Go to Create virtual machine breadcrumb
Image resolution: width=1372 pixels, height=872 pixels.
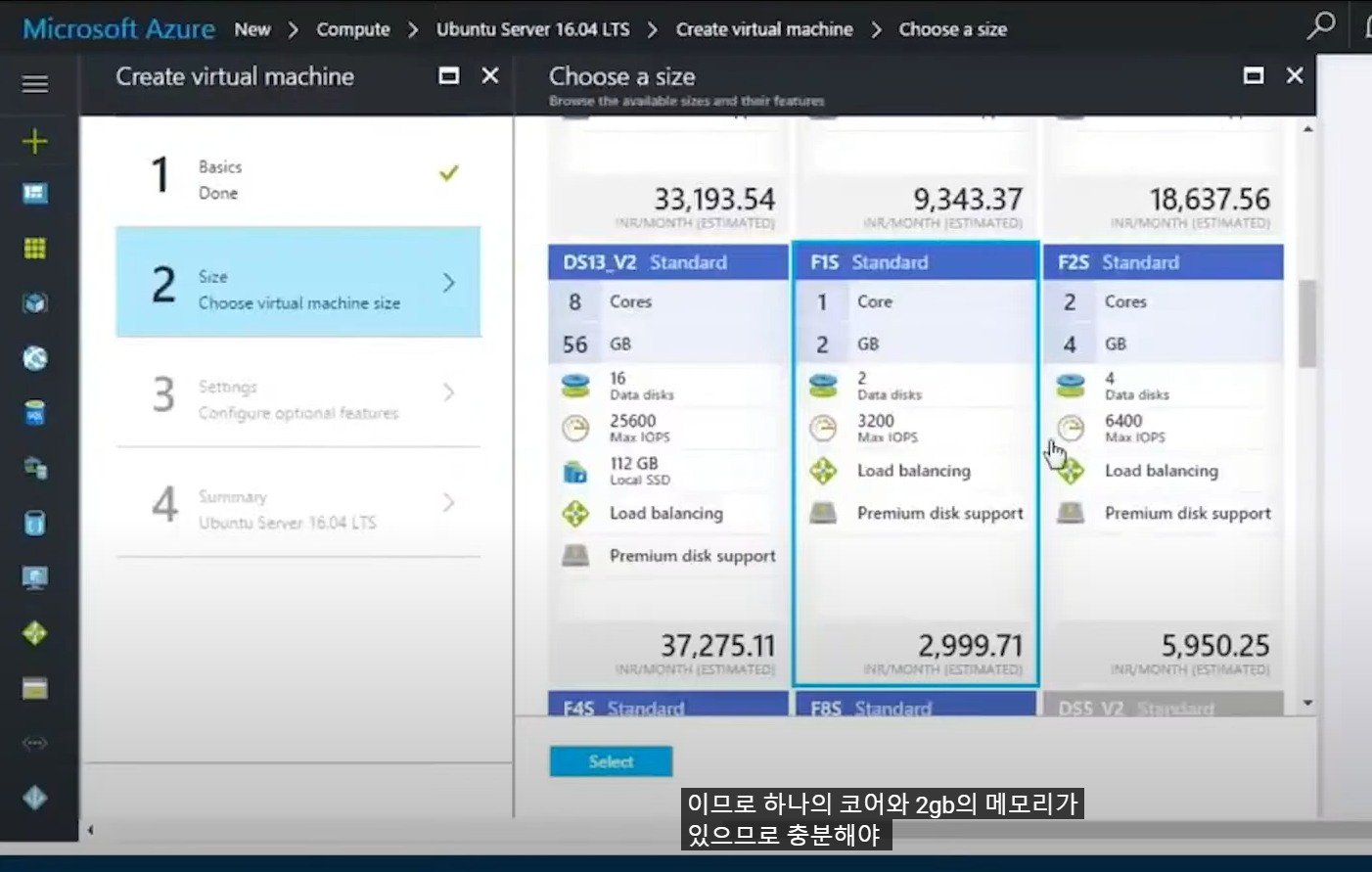pyautogui.click(x=764, y=29)
